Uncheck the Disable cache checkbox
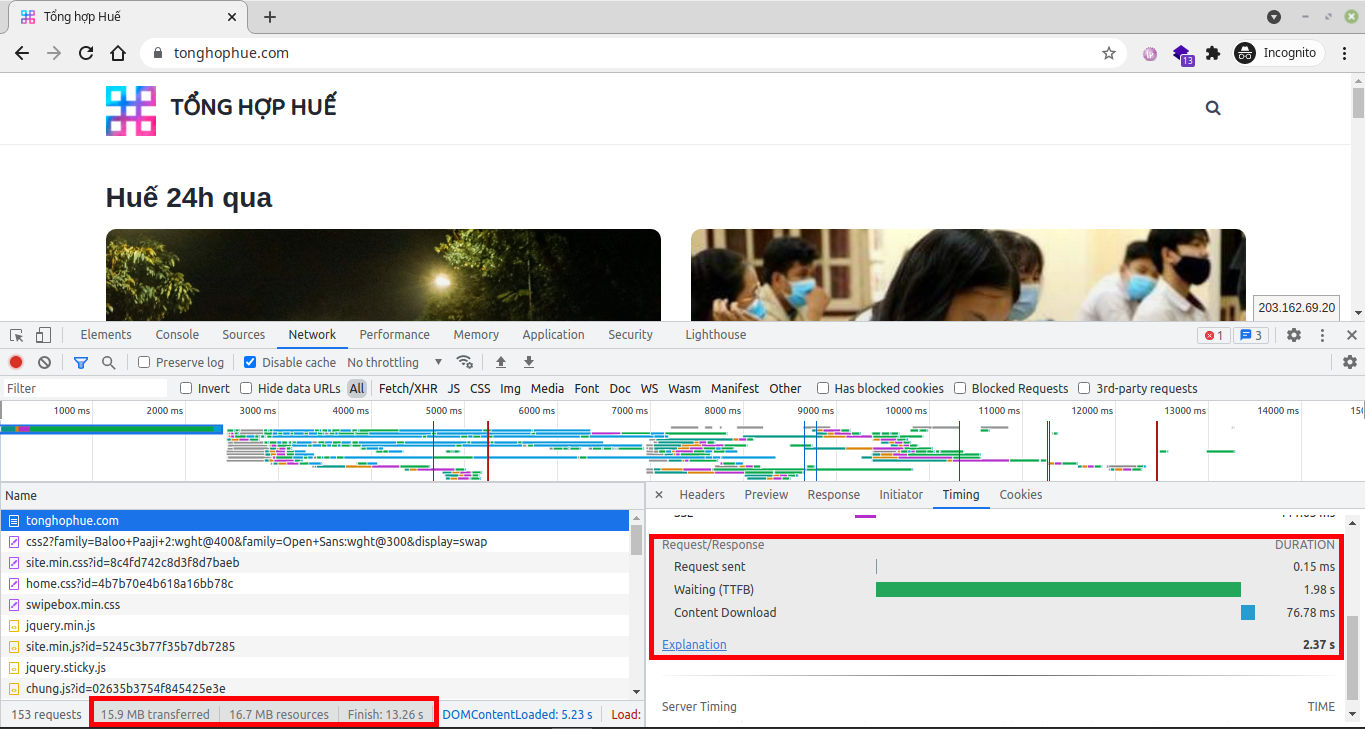This screenshot has width=1365, height=729. pos(250,362)
